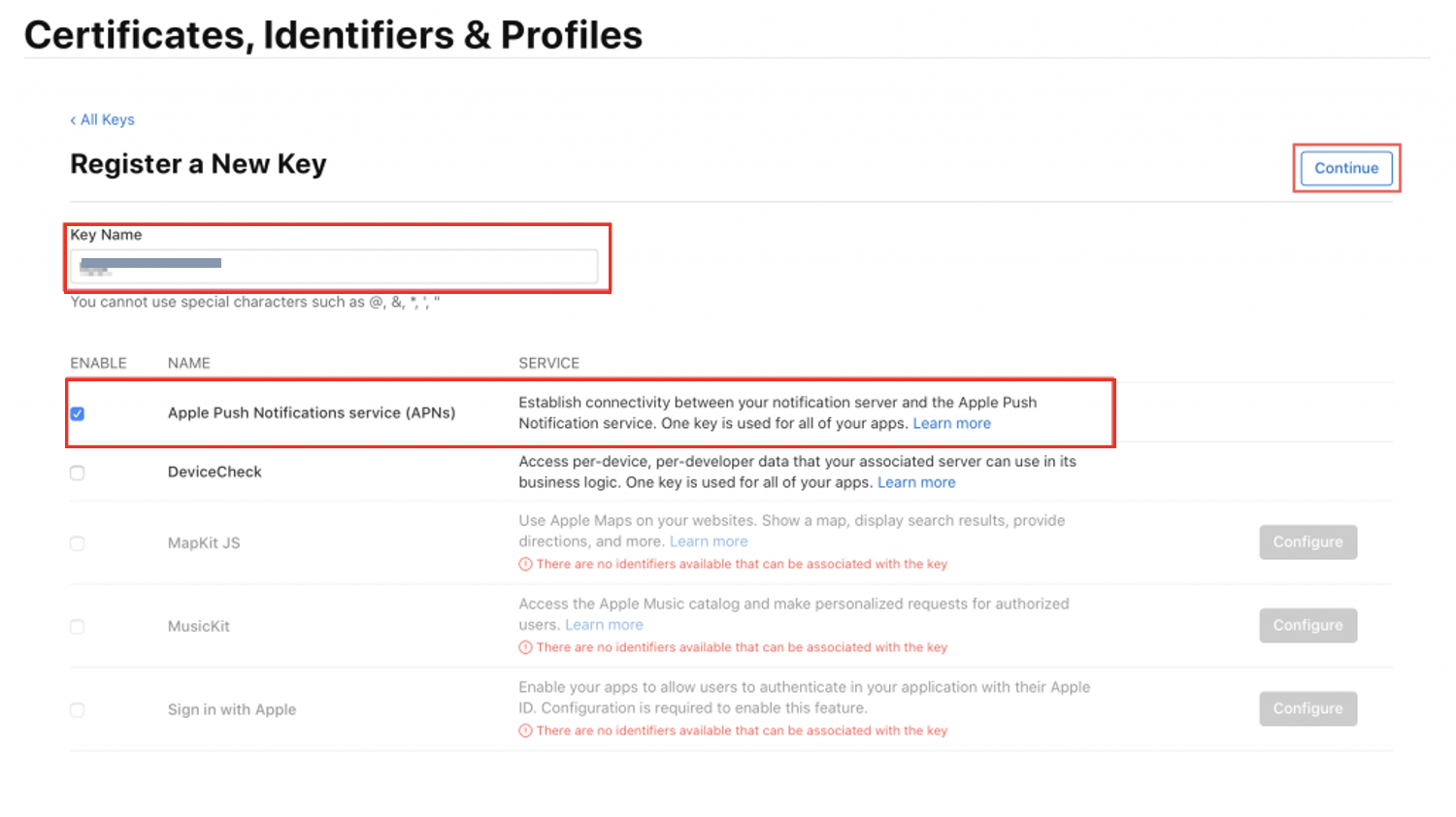This screenshot has width=1456, height=817.
Task: Click Configure button for MusicKit
Action: coord(1307,626)
